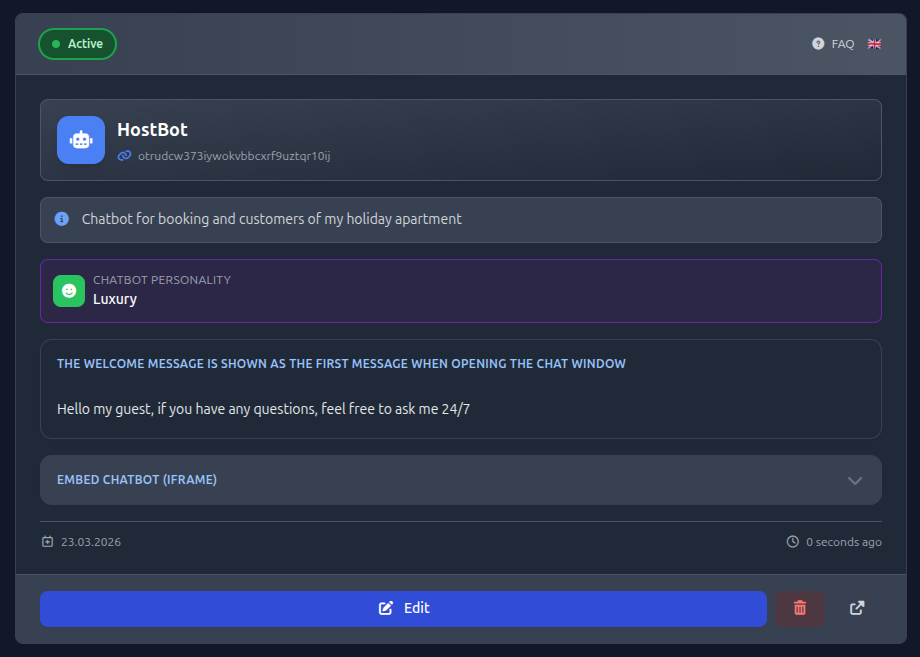Click the link icon beside the chatbot ID
This screenshot has height=657, width=920.
point(124,156)
